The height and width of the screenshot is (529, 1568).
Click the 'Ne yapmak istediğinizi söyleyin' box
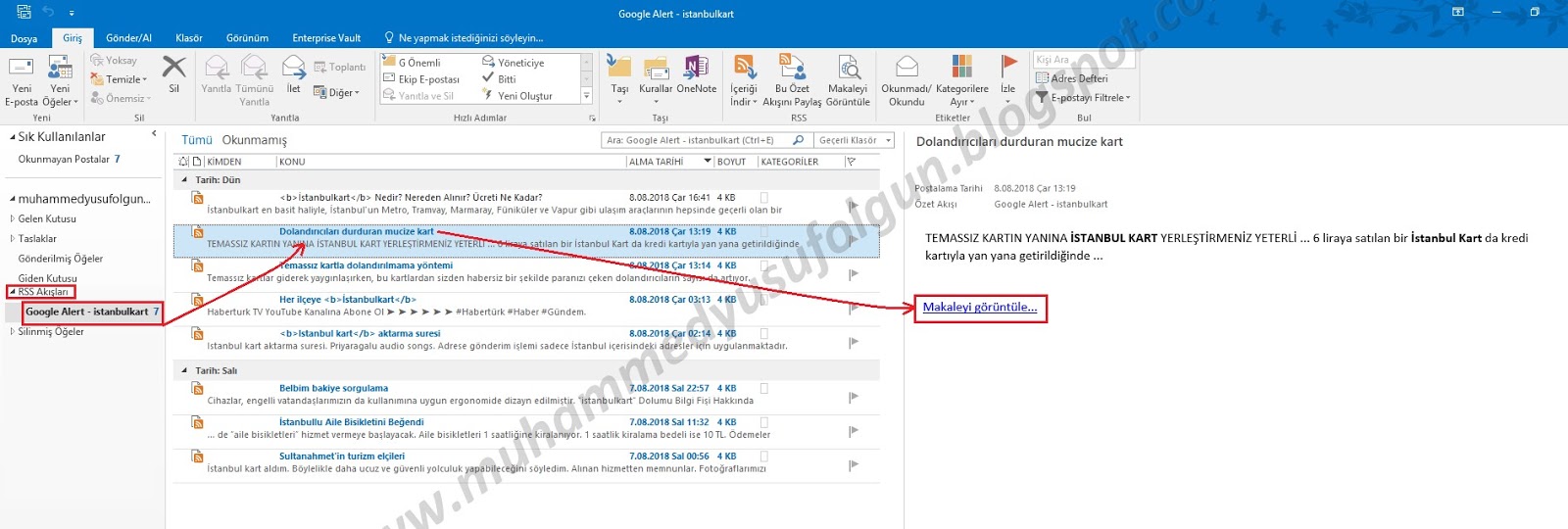coord(464,38)
